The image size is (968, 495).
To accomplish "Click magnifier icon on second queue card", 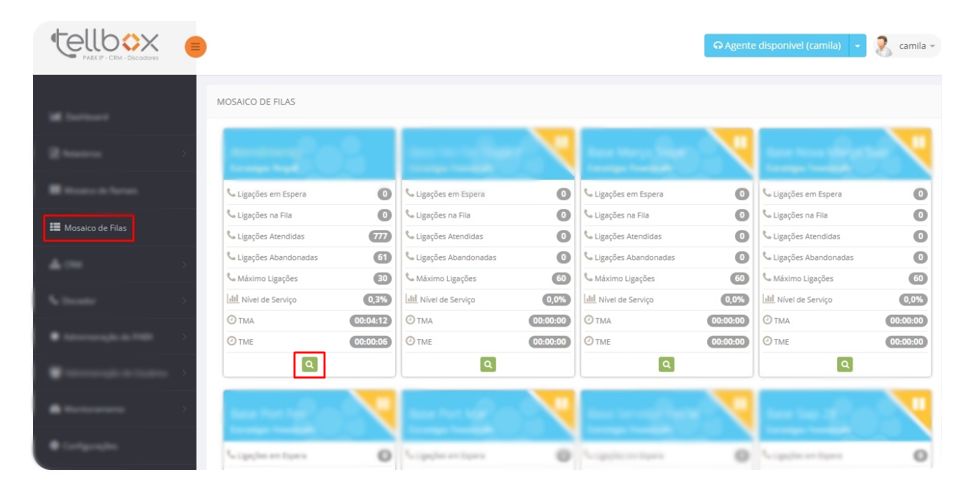I will [x=488, y=365].
